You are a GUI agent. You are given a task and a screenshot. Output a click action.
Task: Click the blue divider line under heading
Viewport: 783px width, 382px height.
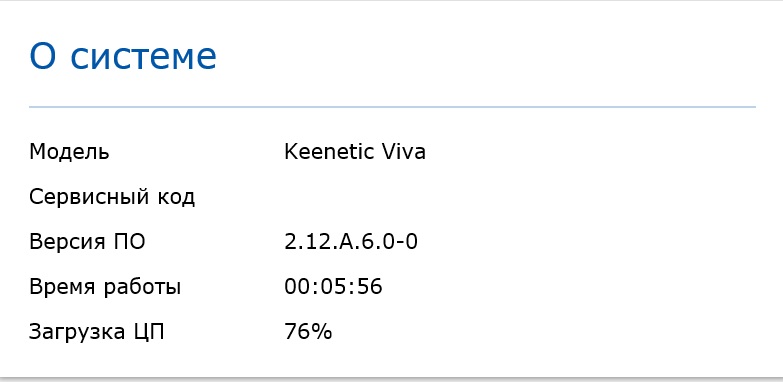point(392,107)
